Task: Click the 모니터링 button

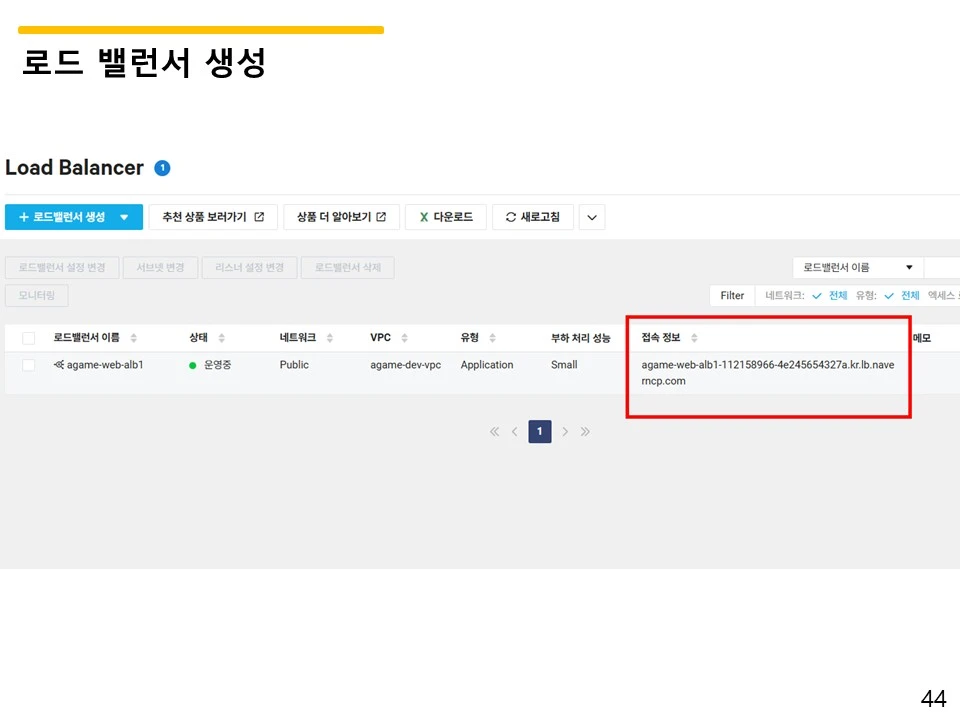Action: click(x=36, y=295)
